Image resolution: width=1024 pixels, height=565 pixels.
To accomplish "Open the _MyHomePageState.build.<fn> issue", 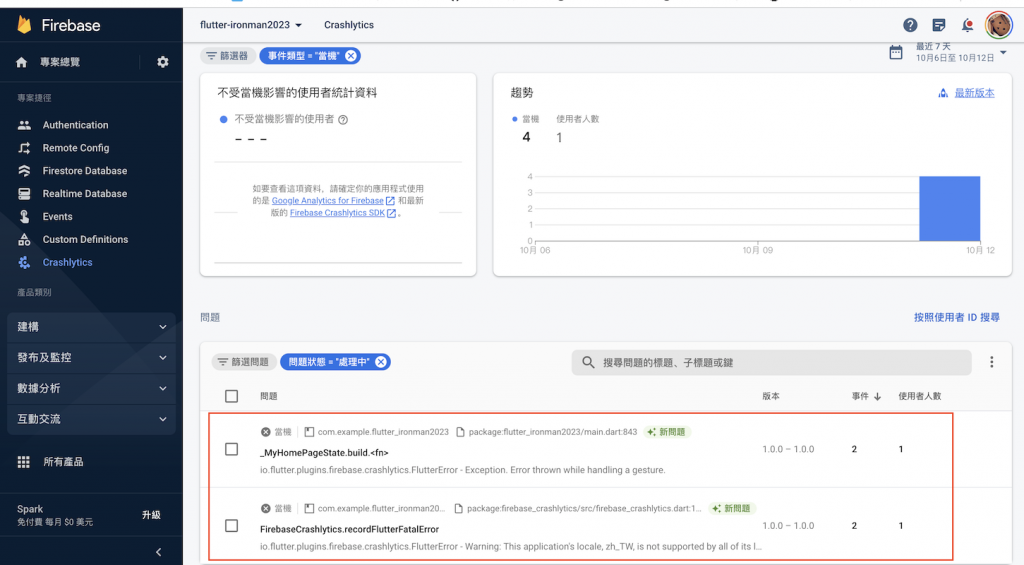I will (324, 452).
